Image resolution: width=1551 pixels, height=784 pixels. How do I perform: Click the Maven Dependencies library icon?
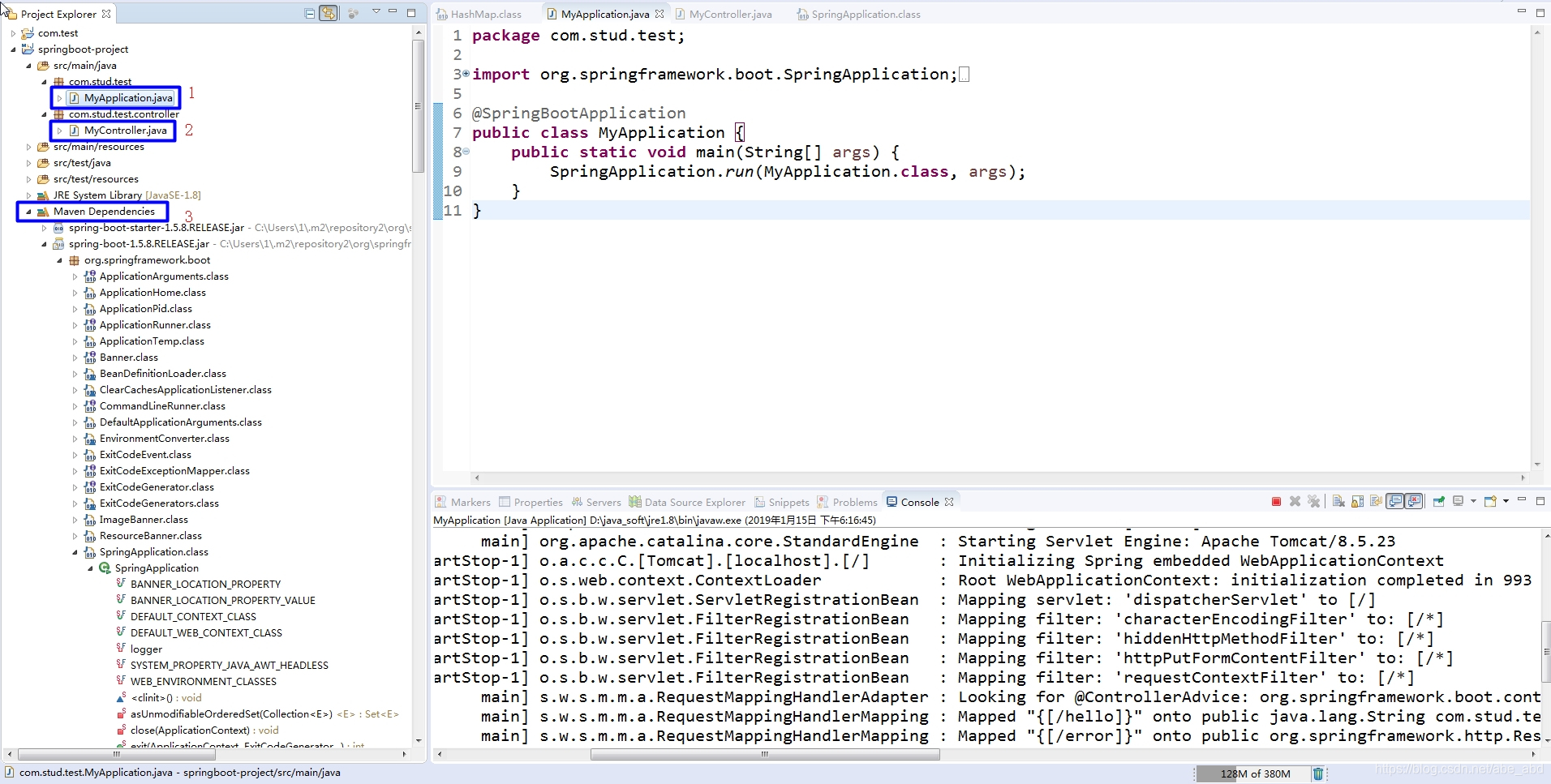pyautogui.click(x=43, y=212)
